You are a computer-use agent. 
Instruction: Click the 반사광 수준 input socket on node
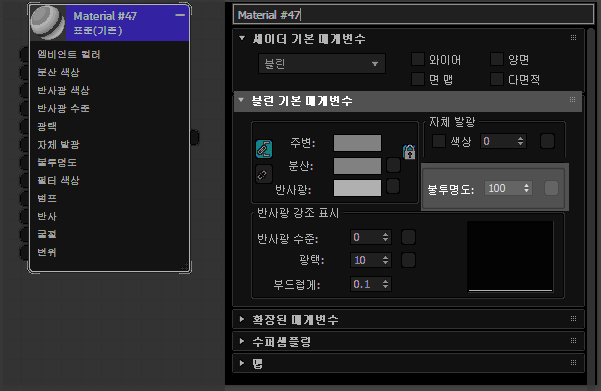pyautogui.click(x=25, y=108)
